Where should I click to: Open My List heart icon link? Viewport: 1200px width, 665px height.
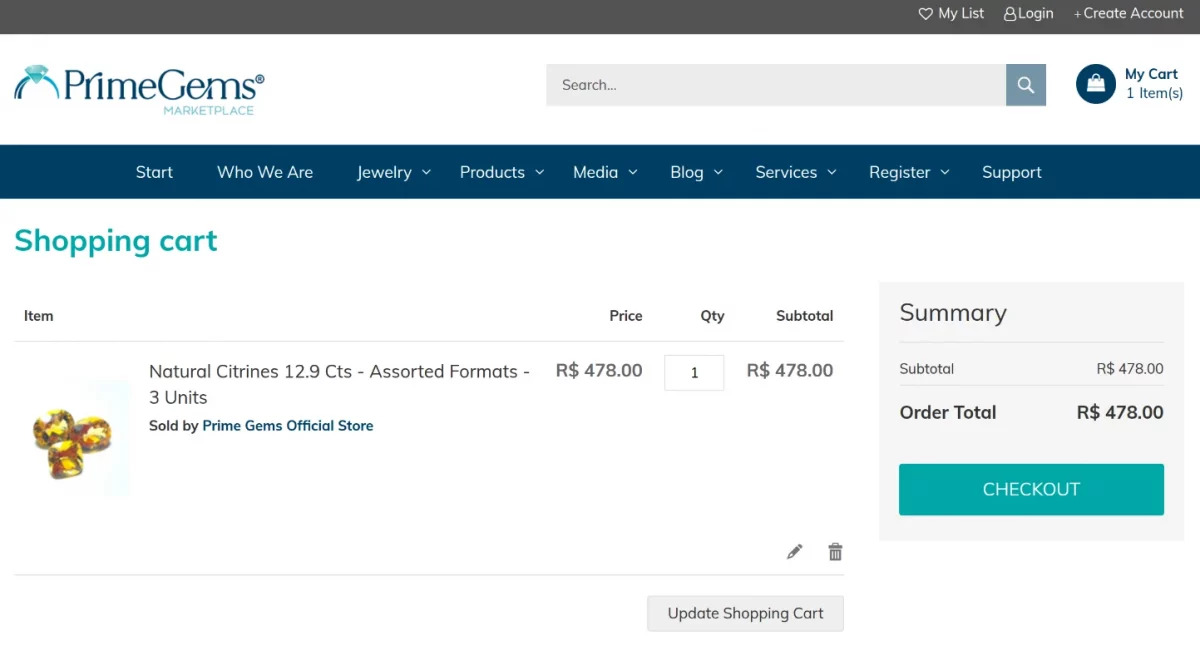(951, 13)
